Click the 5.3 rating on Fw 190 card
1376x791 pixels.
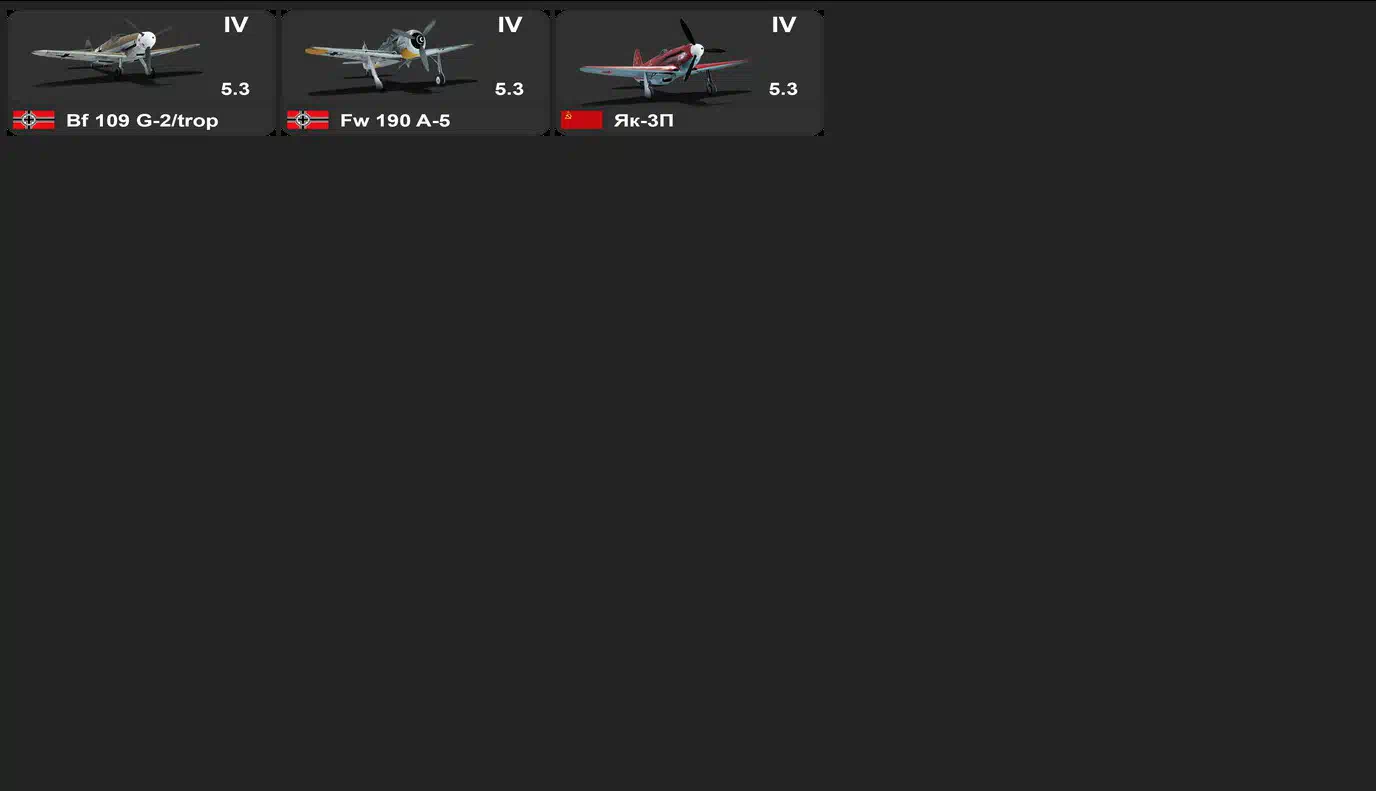(509, 89)
